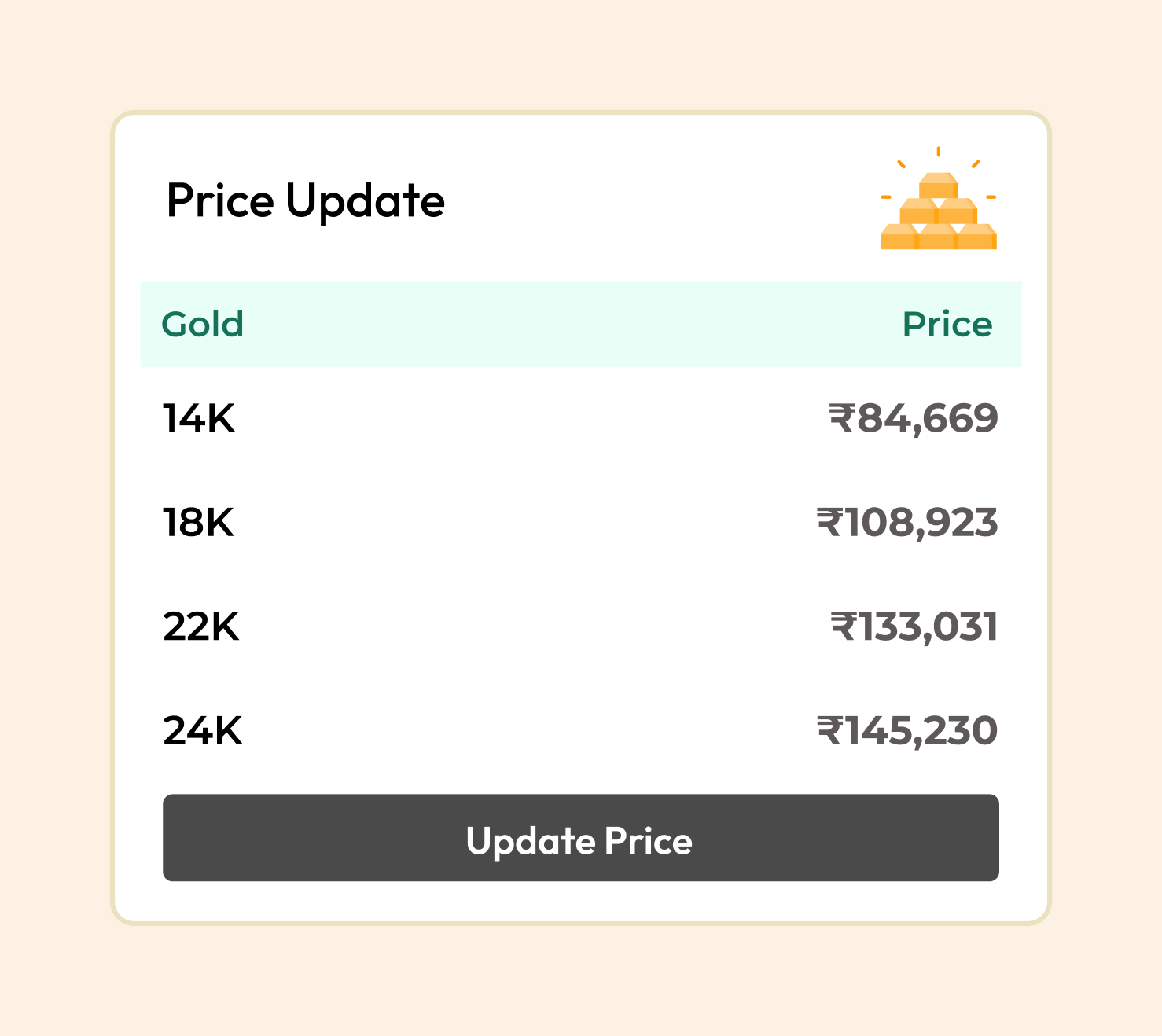Click the rupee symbol in the 14K price
The height and width of the screenshot is (1036, 1162).
(x=841, y=417)
